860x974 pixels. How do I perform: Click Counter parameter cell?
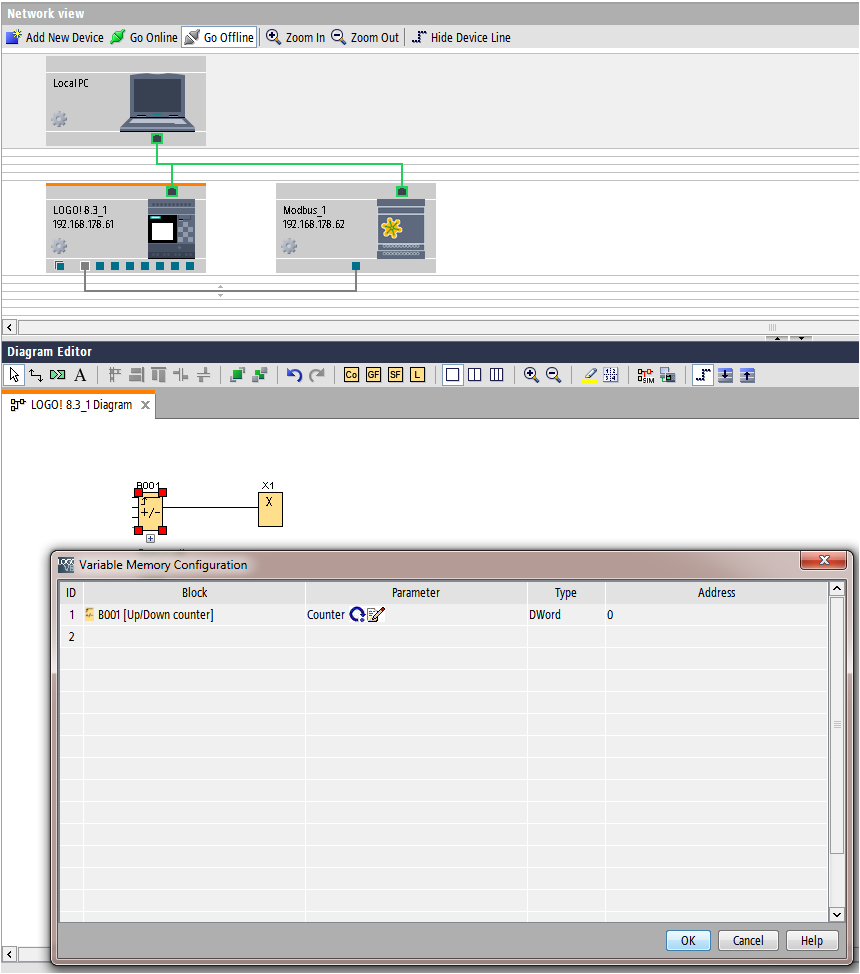pos(416,614)
